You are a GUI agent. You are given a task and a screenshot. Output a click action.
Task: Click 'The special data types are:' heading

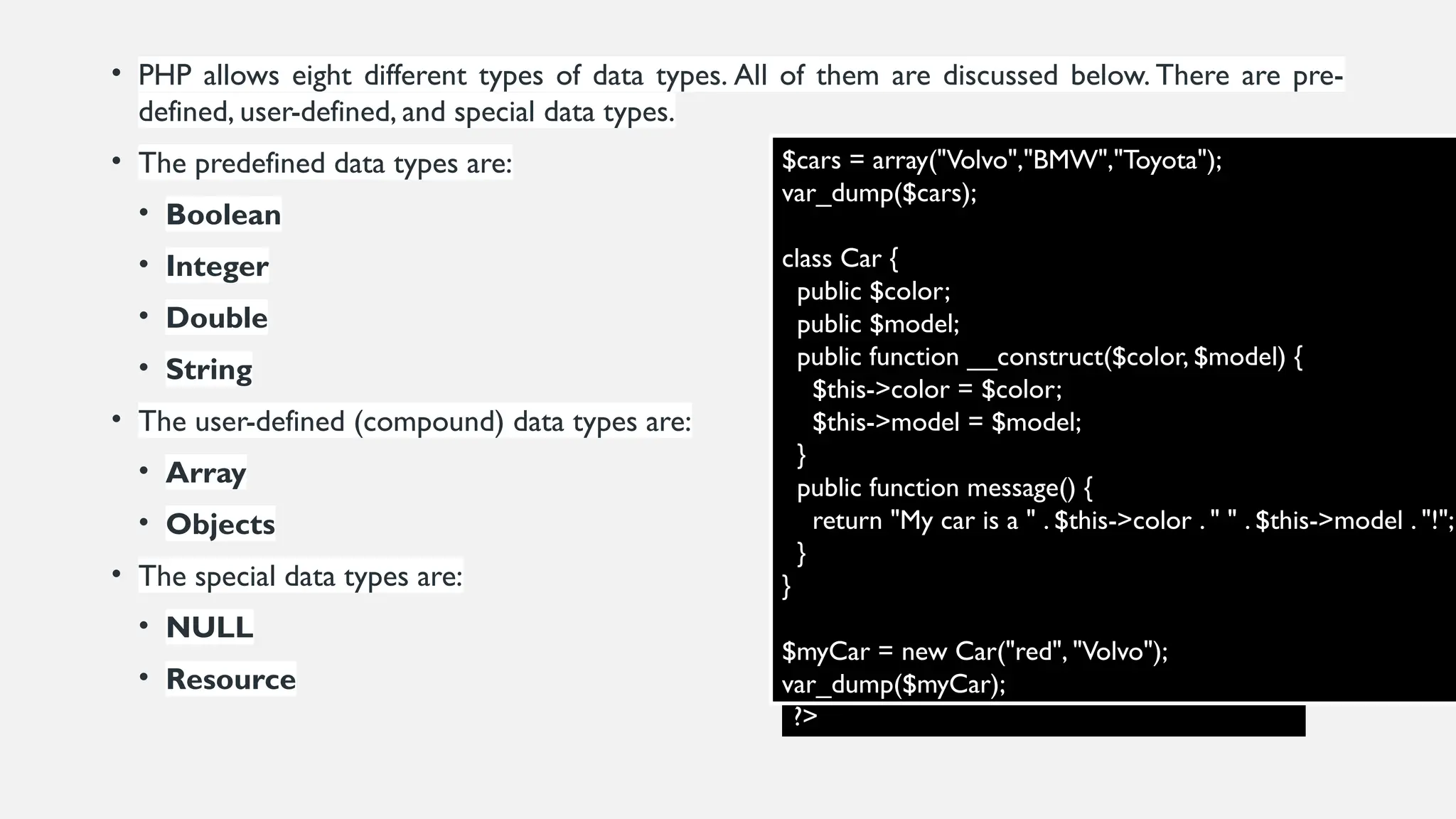coord(300,577)
